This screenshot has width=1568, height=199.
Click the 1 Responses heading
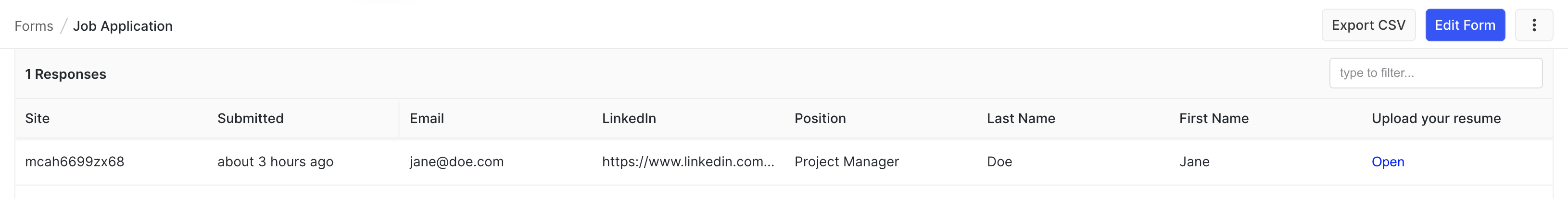pos(65,74)
